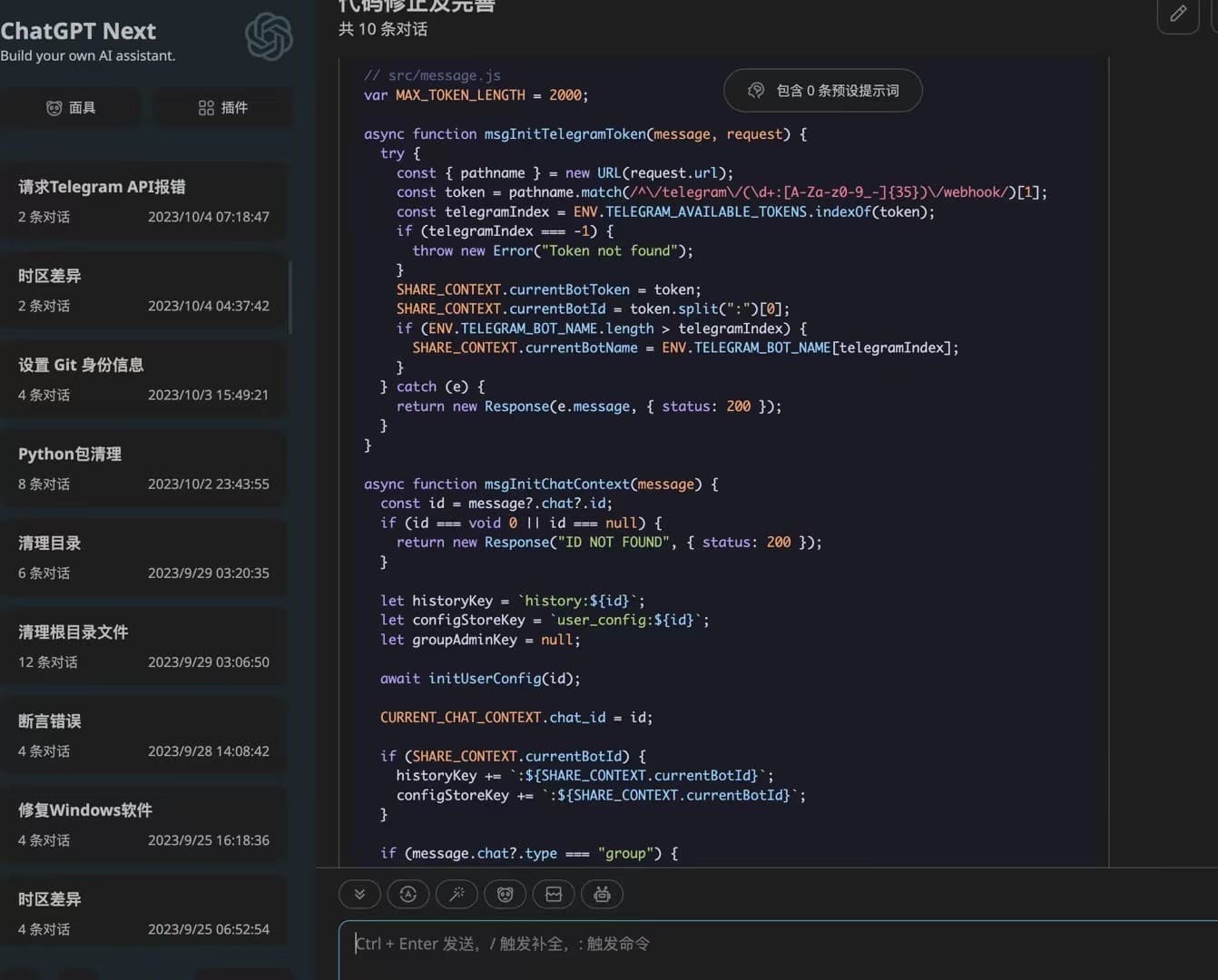Image resolution: width=1218 pixels, height=980 pixels.
Task: Open the 清理目录 conversation
Action: coord(143,556)
